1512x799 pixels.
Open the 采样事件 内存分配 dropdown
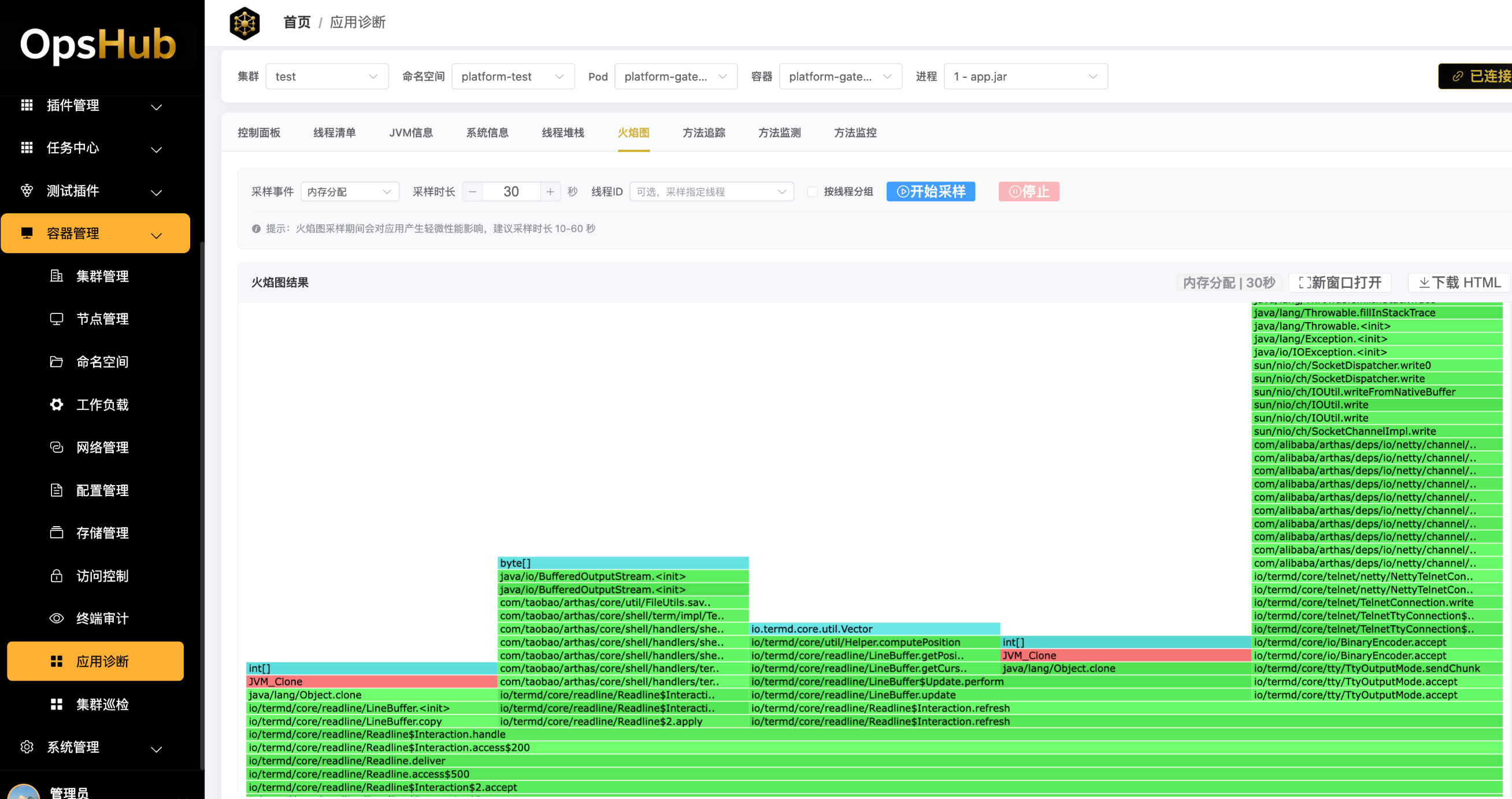[350, 192]
